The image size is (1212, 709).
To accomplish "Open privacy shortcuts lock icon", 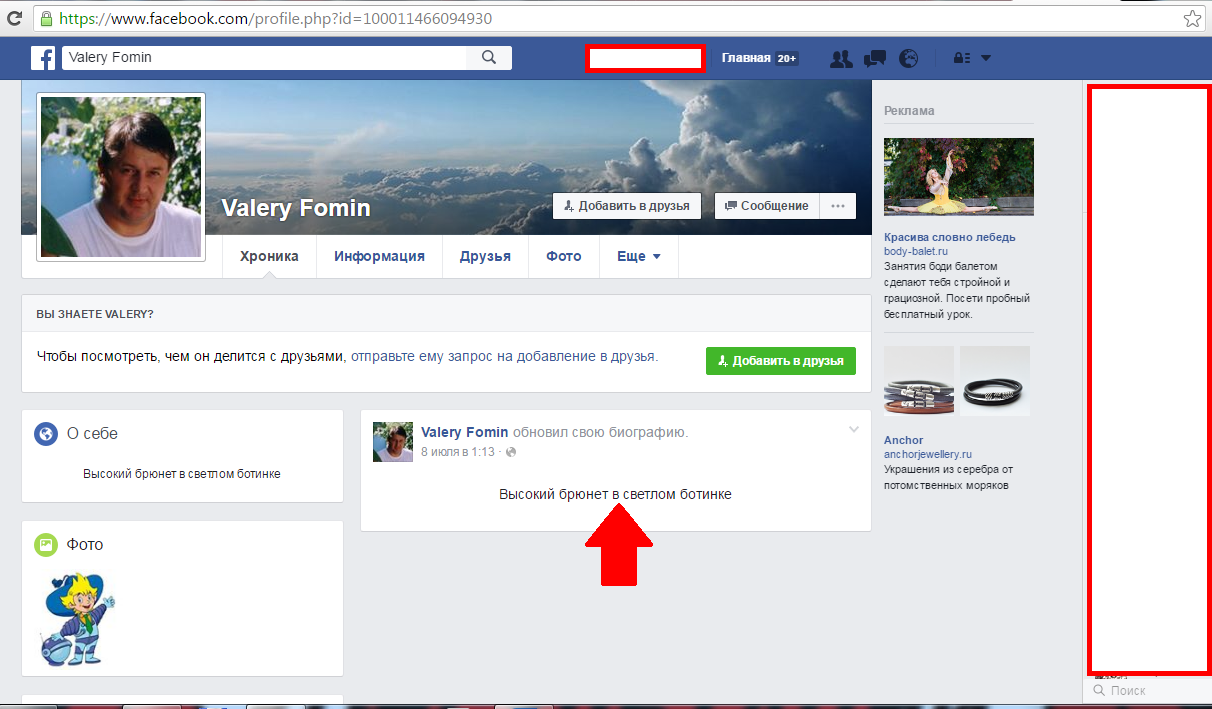I will tap(962, 58).
